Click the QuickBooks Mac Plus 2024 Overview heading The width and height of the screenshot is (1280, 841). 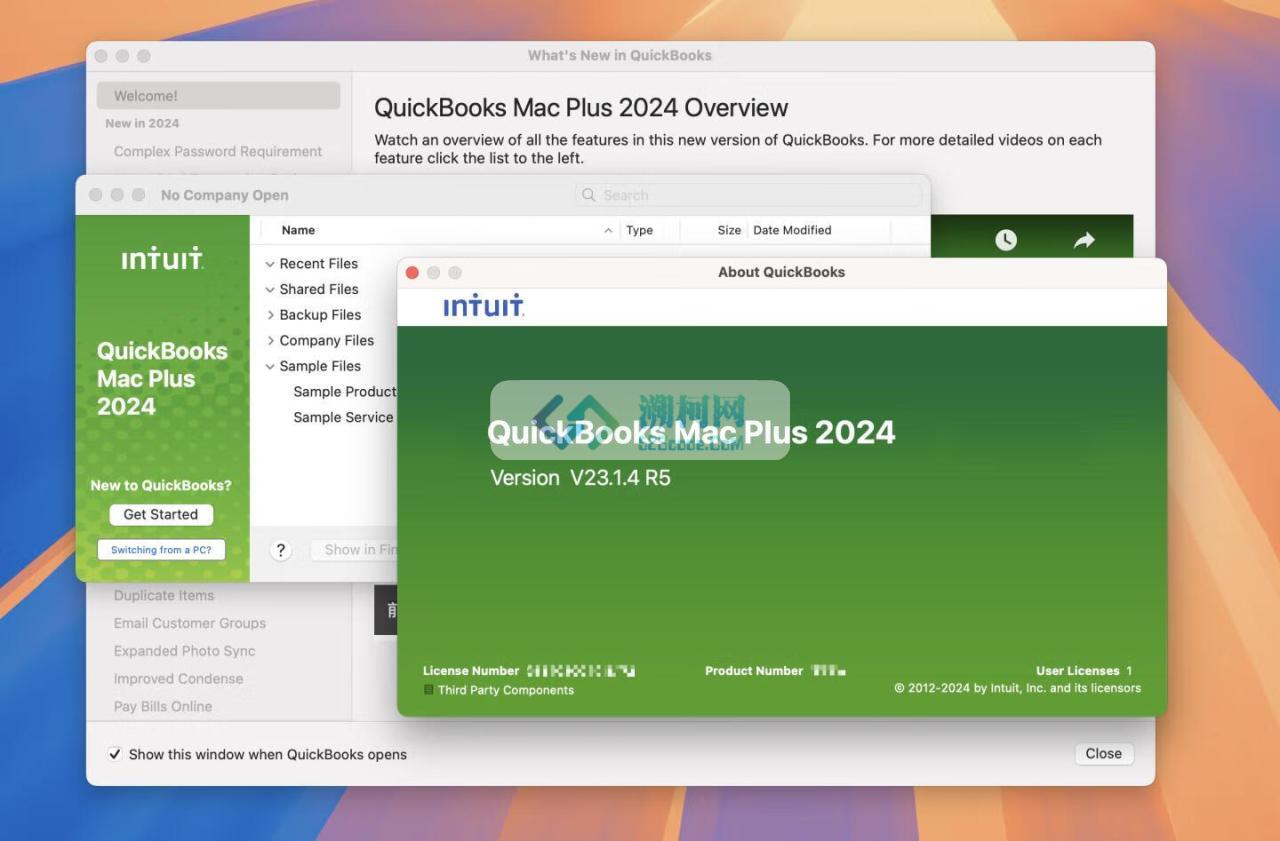click(581, 108)
